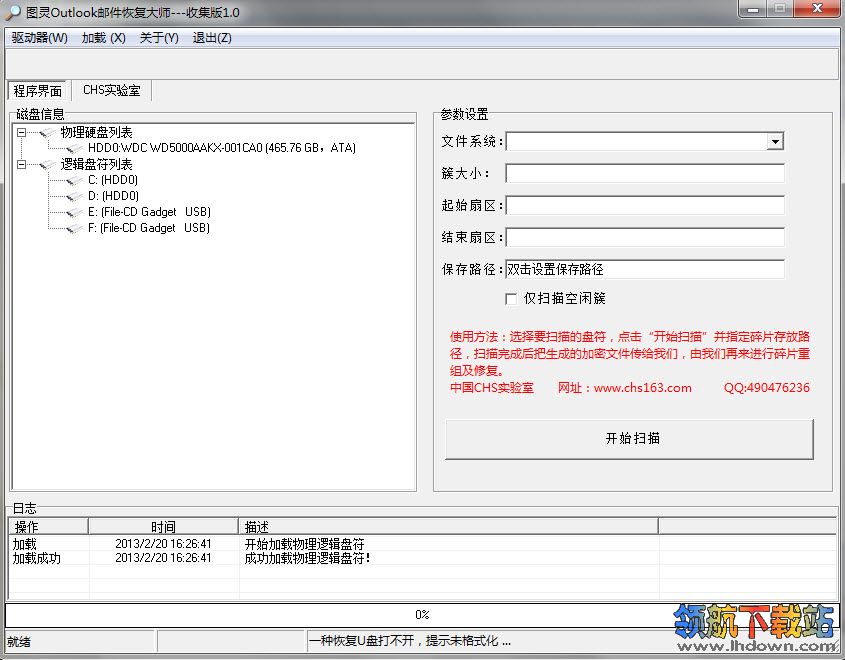Image resolution: width=845 pixels, height=660 pixels.
Task: Click the 操作 column header in log
Action: tap(48, 526)
